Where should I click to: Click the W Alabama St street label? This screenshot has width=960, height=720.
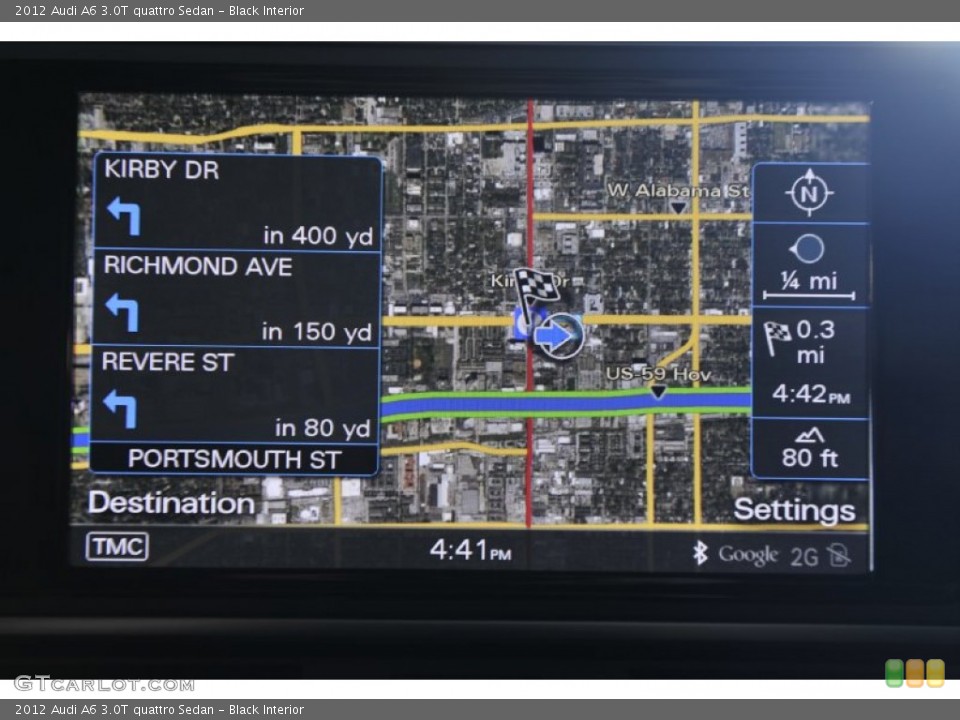tap(678, 190)
